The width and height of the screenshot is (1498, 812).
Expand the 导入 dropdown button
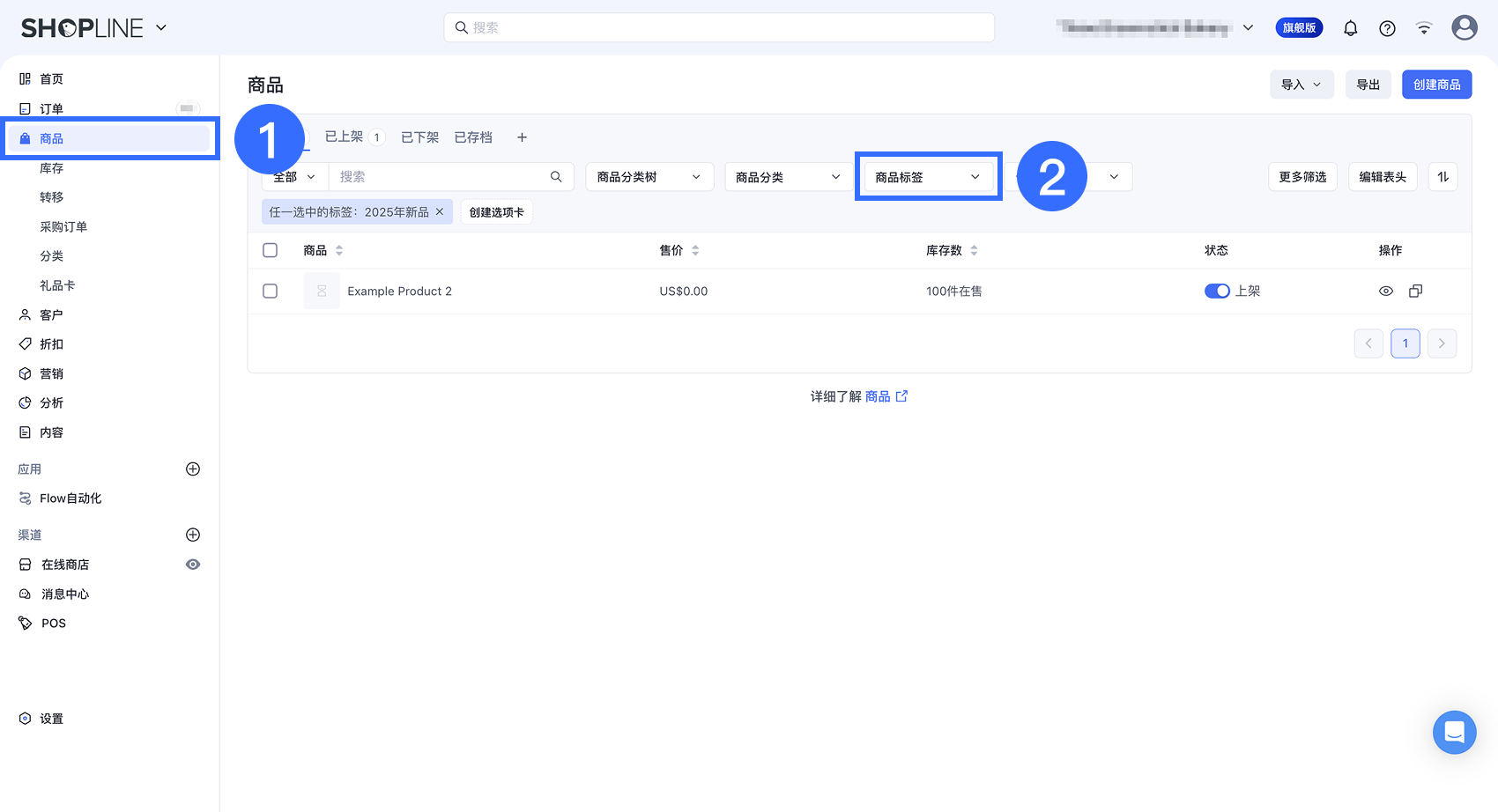pos(1301,85)
